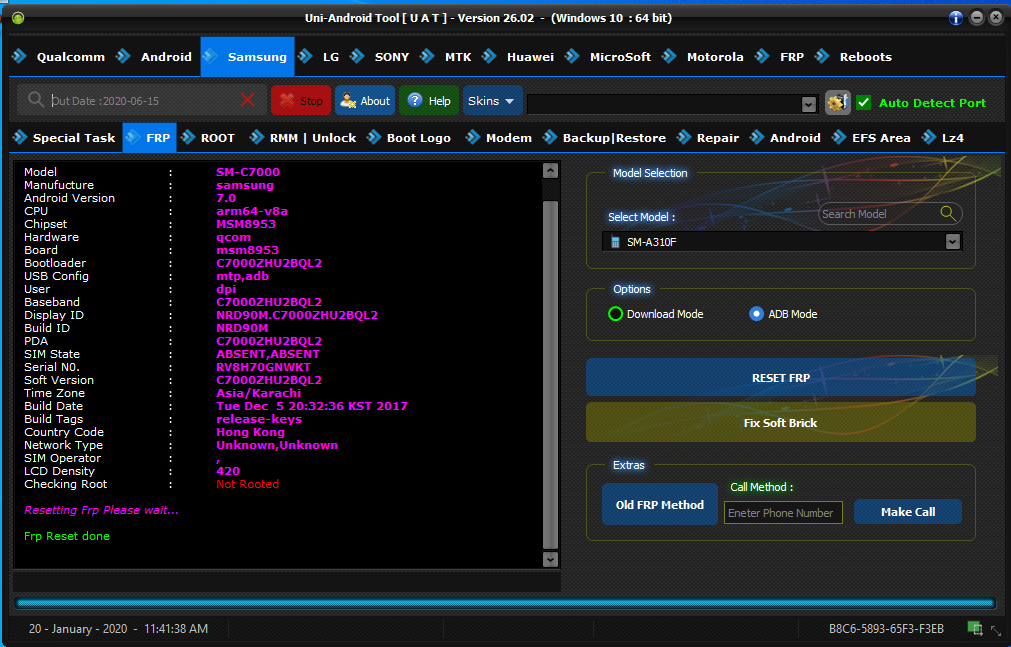Click the Make Call button
1011x647 pixels.
point(907,512)
